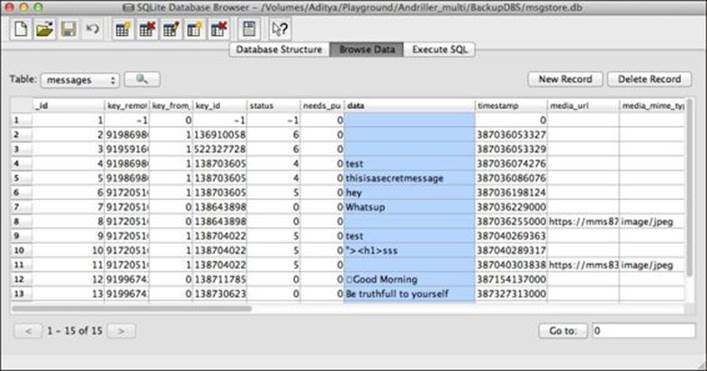Click key_id 136910058 cell in row 2

220,135
